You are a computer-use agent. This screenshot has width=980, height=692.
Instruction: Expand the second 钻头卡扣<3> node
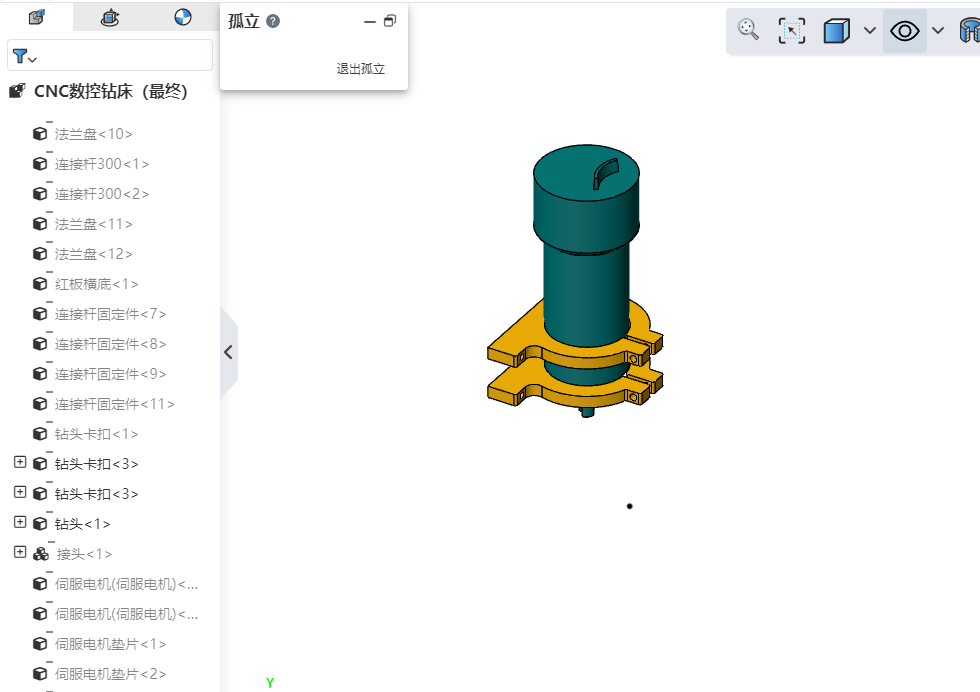(20, 492)
